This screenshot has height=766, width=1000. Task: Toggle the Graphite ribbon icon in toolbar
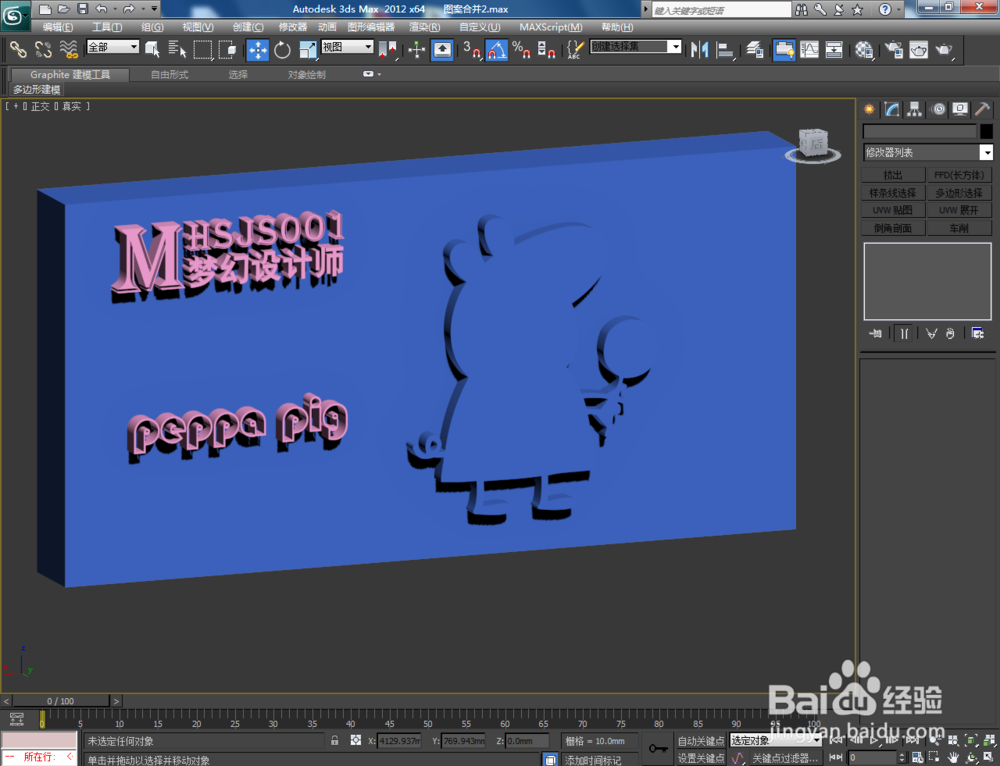coord(784,49)
